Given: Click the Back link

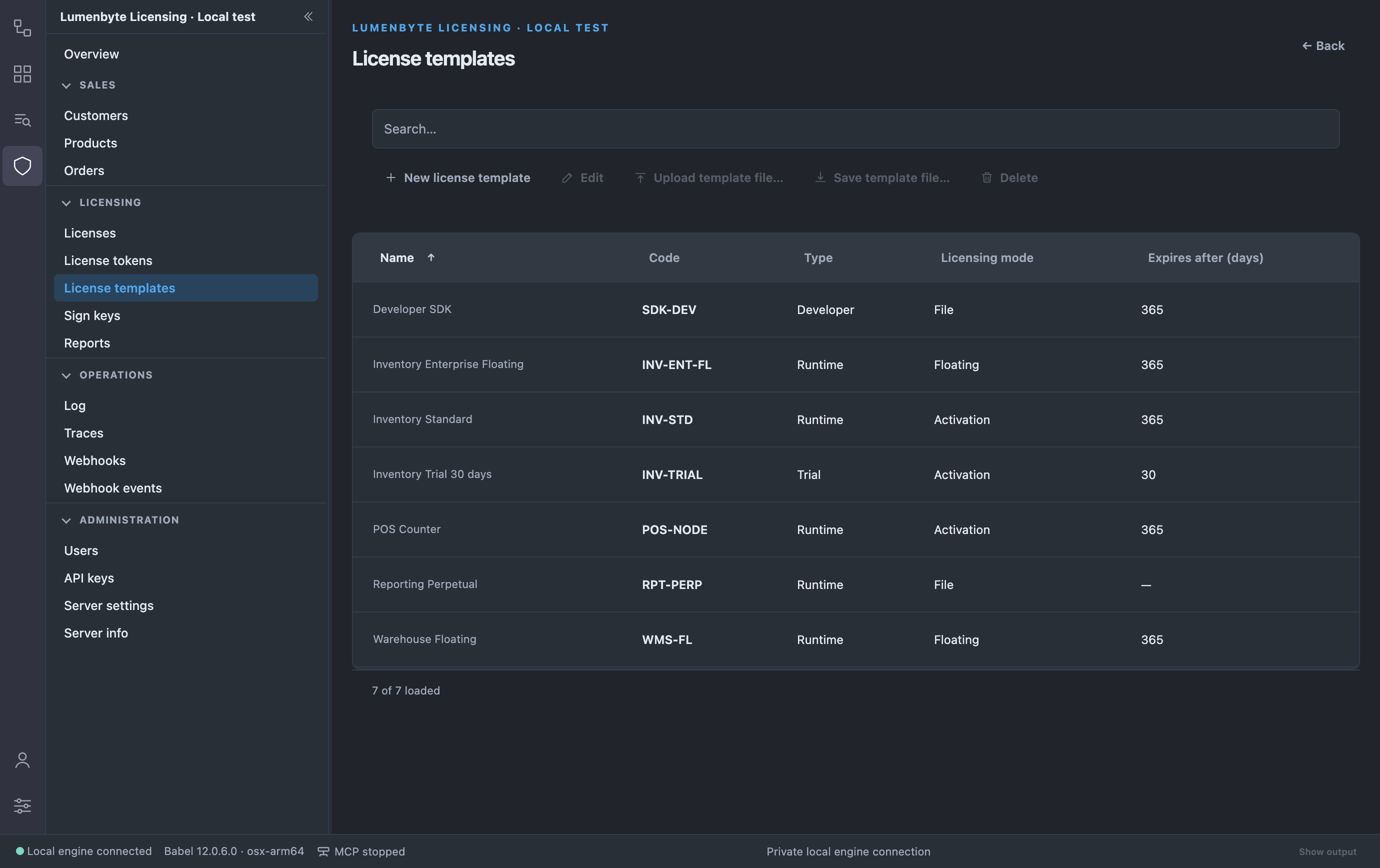Looking at the screenshot, I should [1323, 46].
